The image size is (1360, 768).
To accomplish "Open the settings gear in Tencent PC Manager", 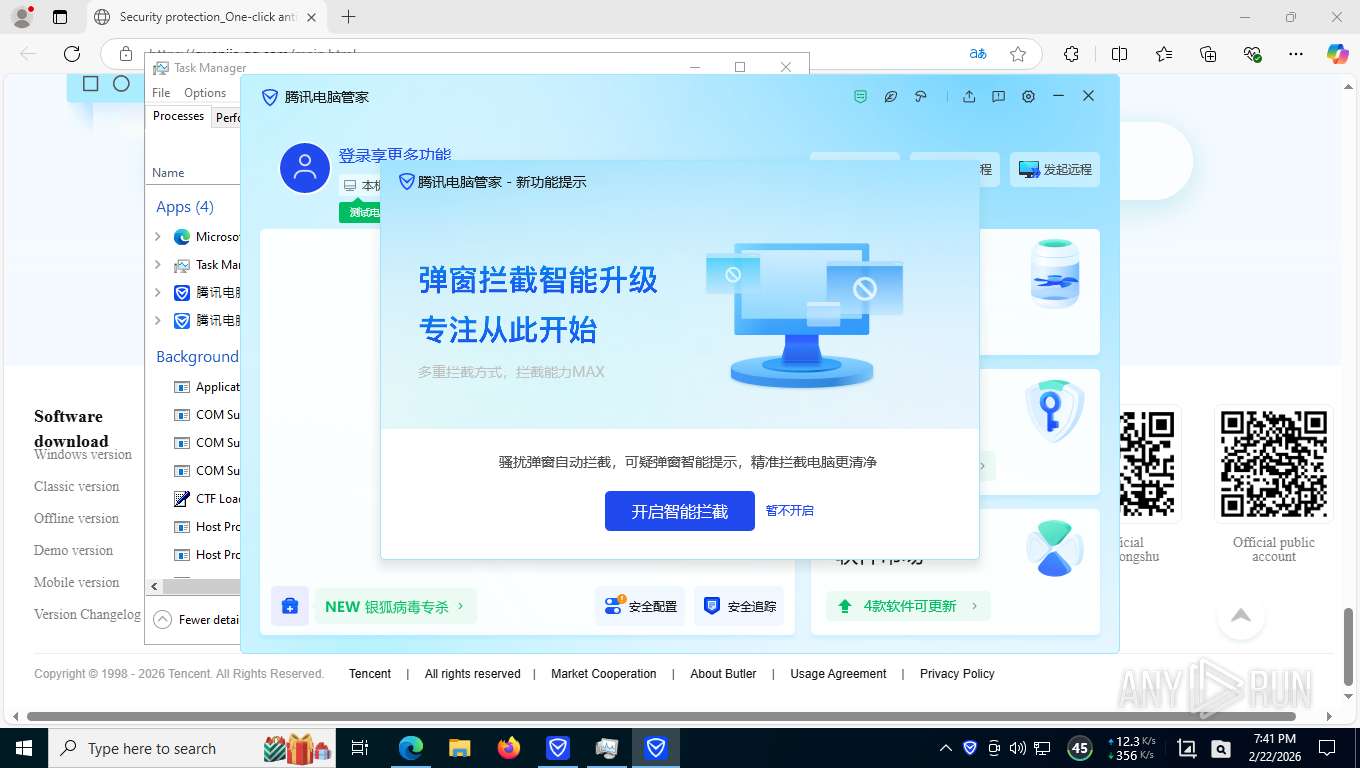I will pos(1028,97).
